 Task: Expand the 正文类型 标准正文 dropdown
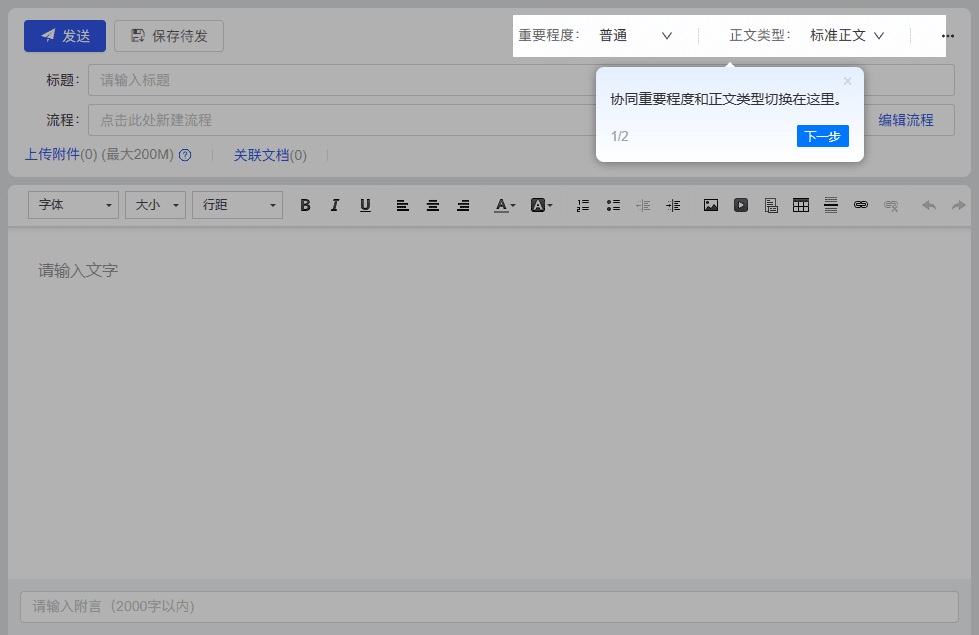847,36
